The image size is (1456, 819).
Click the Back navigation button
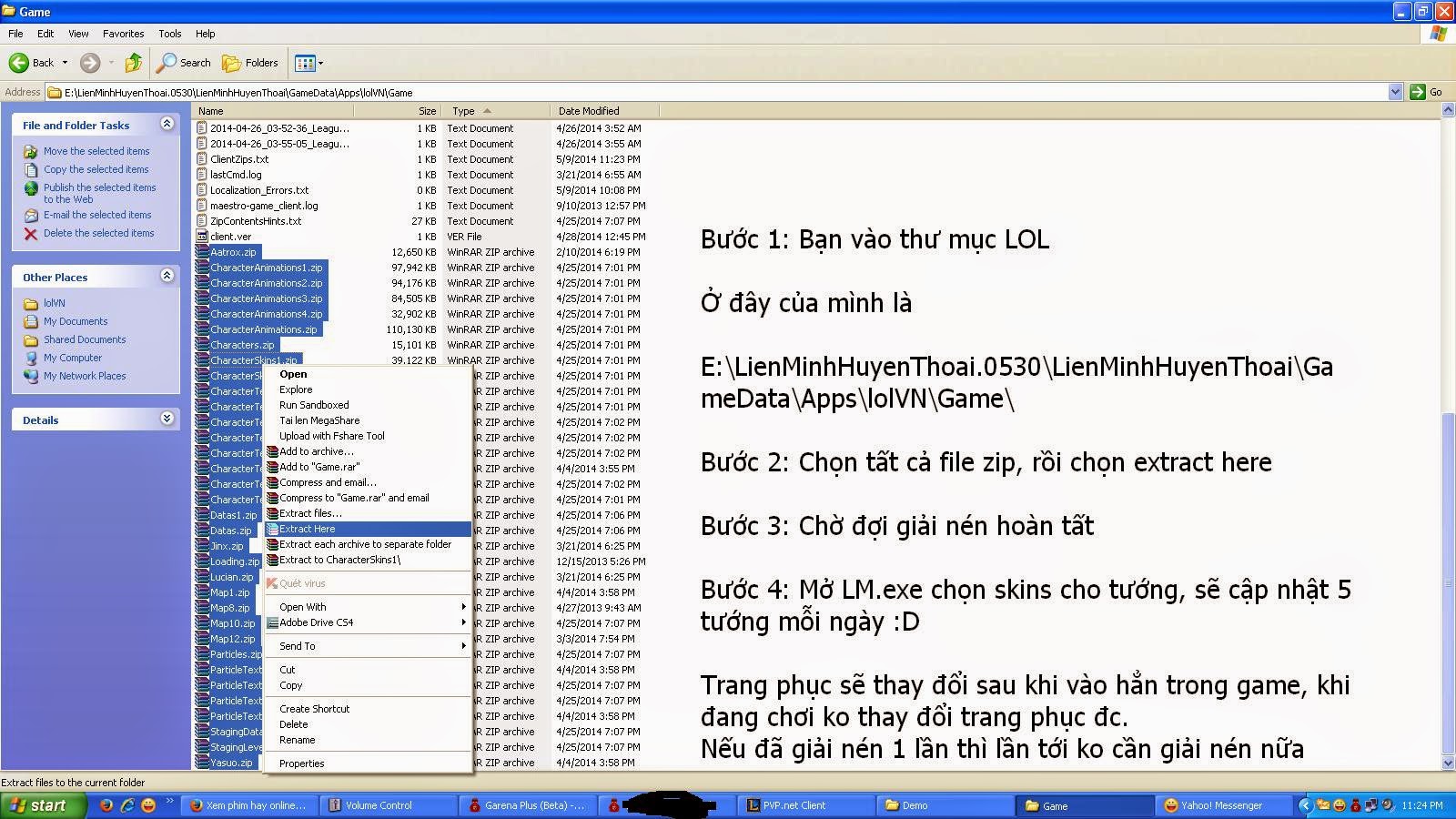pyautogui.click(x=32, y=63)
